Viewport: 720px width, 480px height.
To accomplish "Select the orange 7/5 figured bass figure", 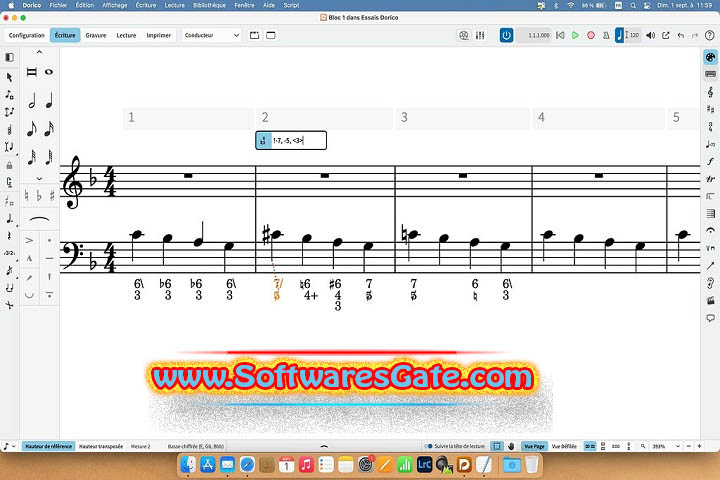I will (x=278, y=290).
